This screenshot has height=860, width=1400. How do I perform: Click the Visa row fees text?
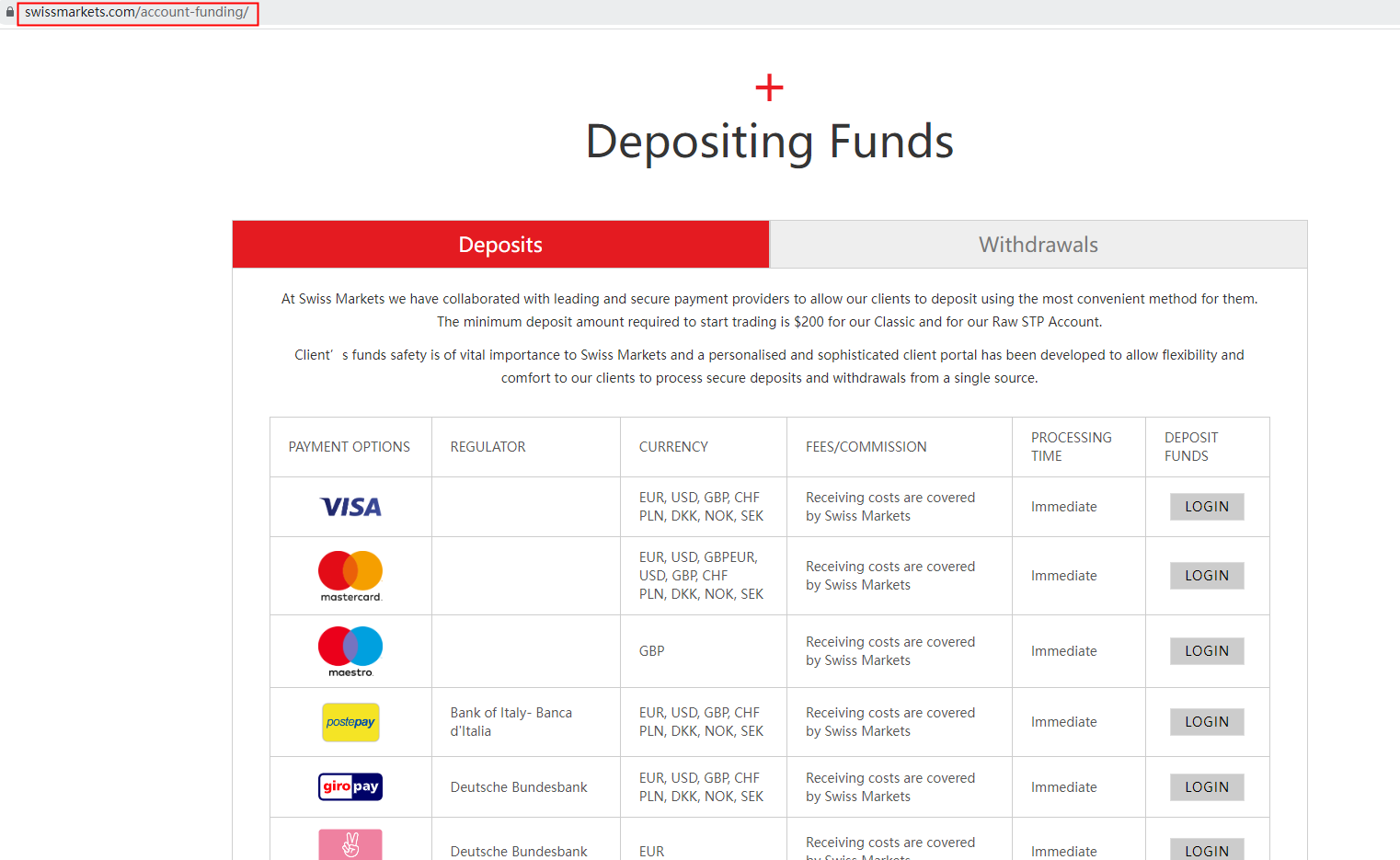tap(890, 507)
